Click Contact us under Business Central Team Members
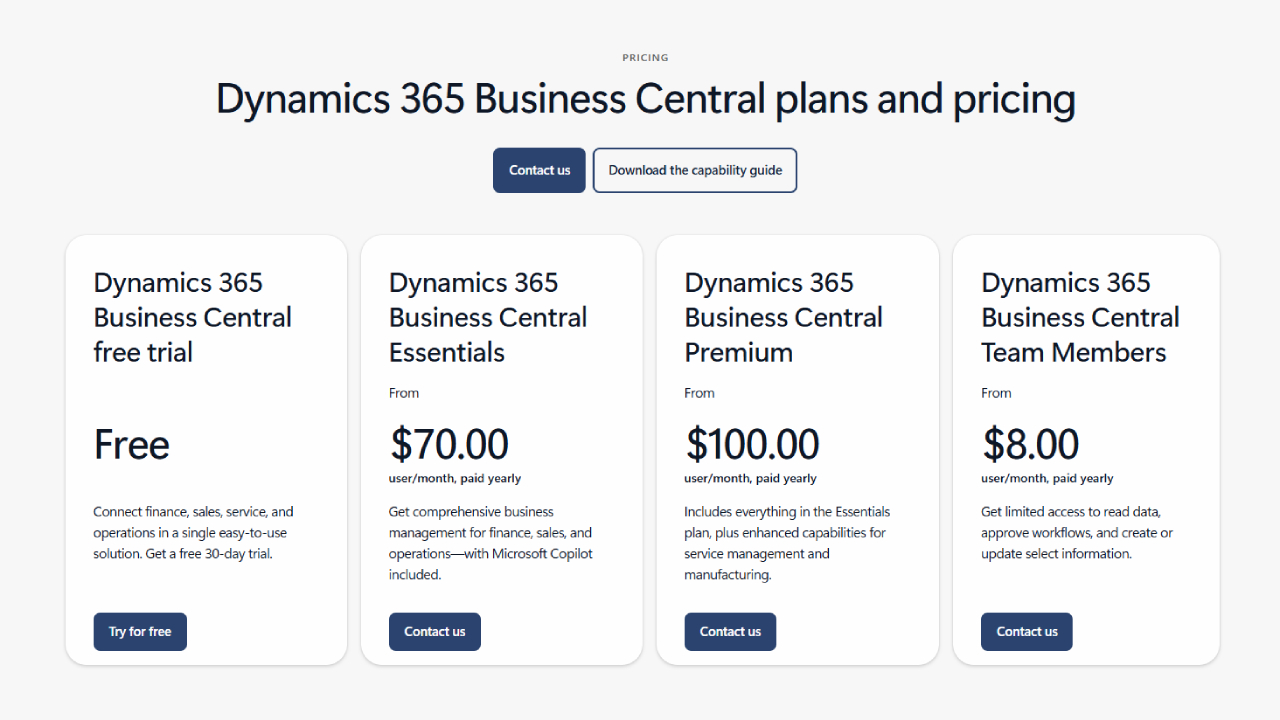 point(1026,631)
